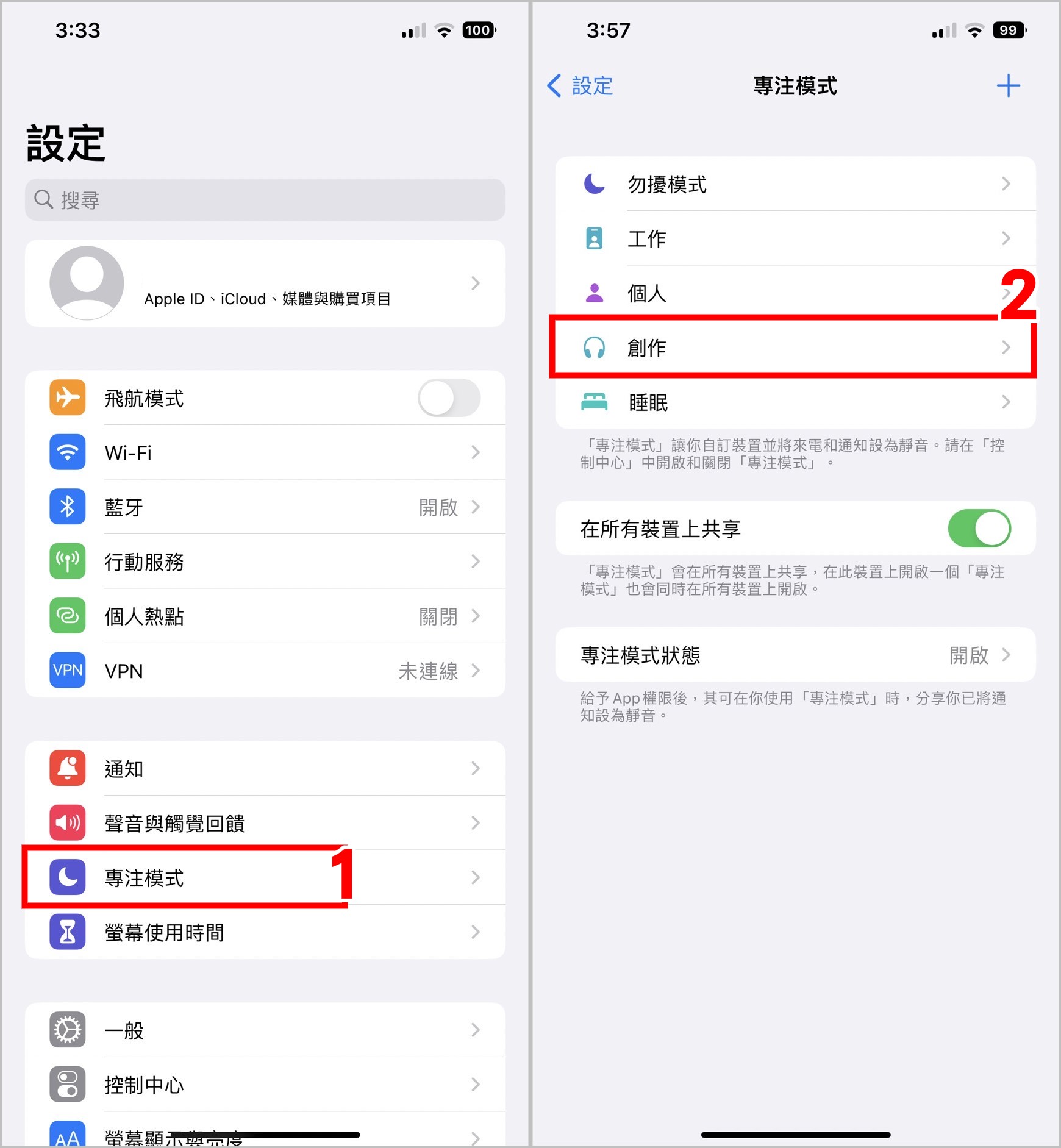The image size is (1061, 1148).
Task: Tap the bed icon for 睡眠
Action: 594,402
